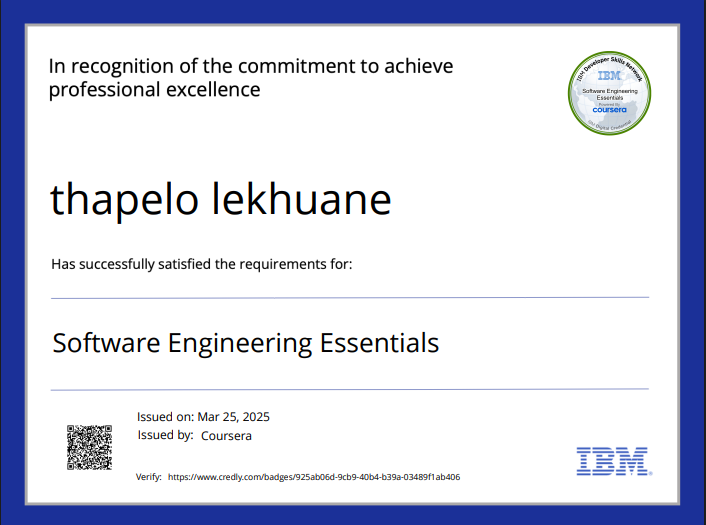Viewport: 706px width, 525px height.
Task: Select the Software Engineering Essentials course title
Action: point(245,343)
